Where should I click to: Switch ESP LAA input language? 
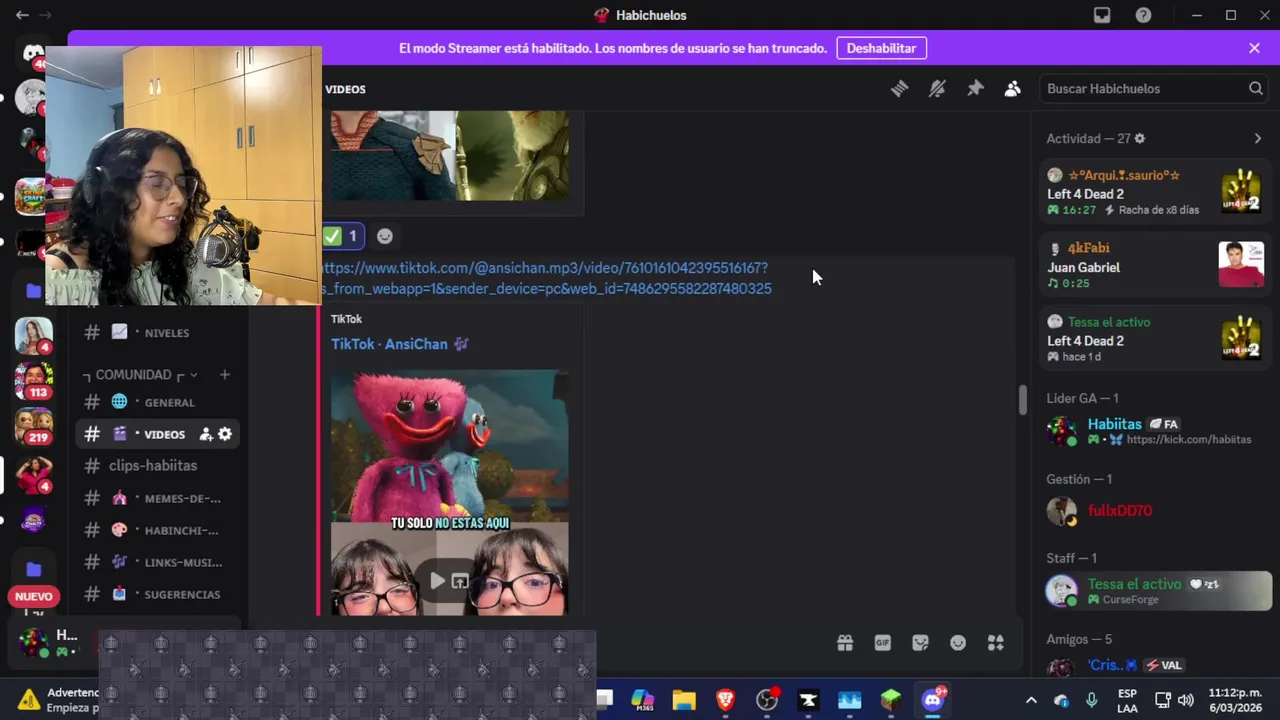pos(1127,701)
